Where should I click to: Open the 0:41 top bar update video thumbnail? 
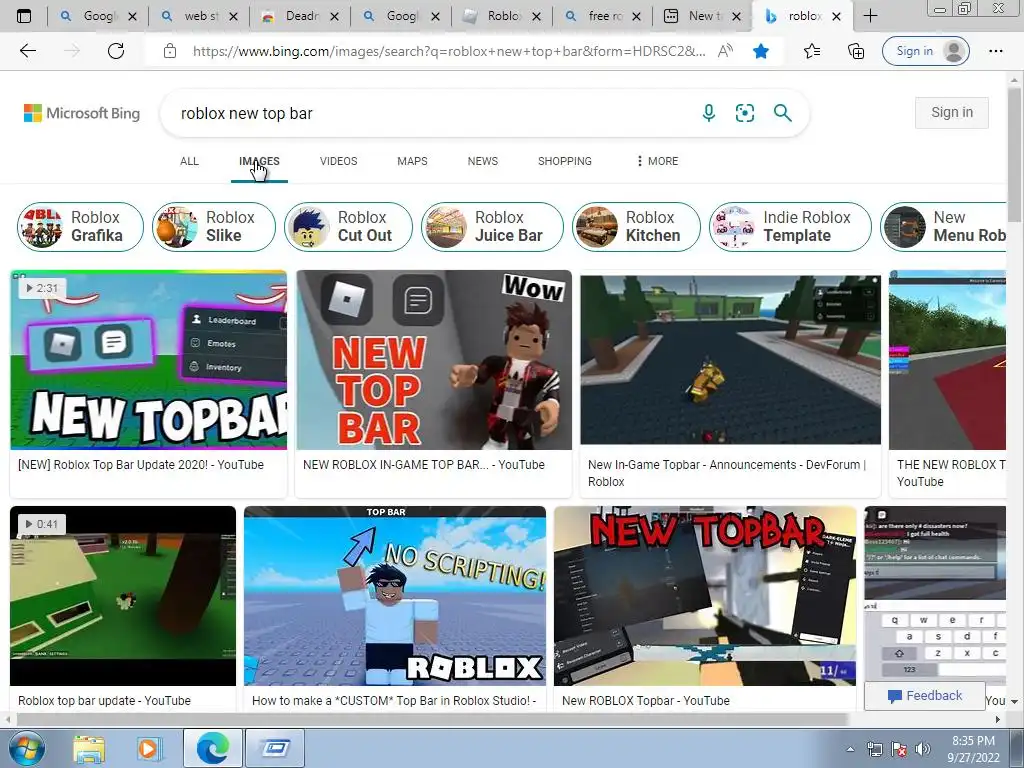click(123, 596)
